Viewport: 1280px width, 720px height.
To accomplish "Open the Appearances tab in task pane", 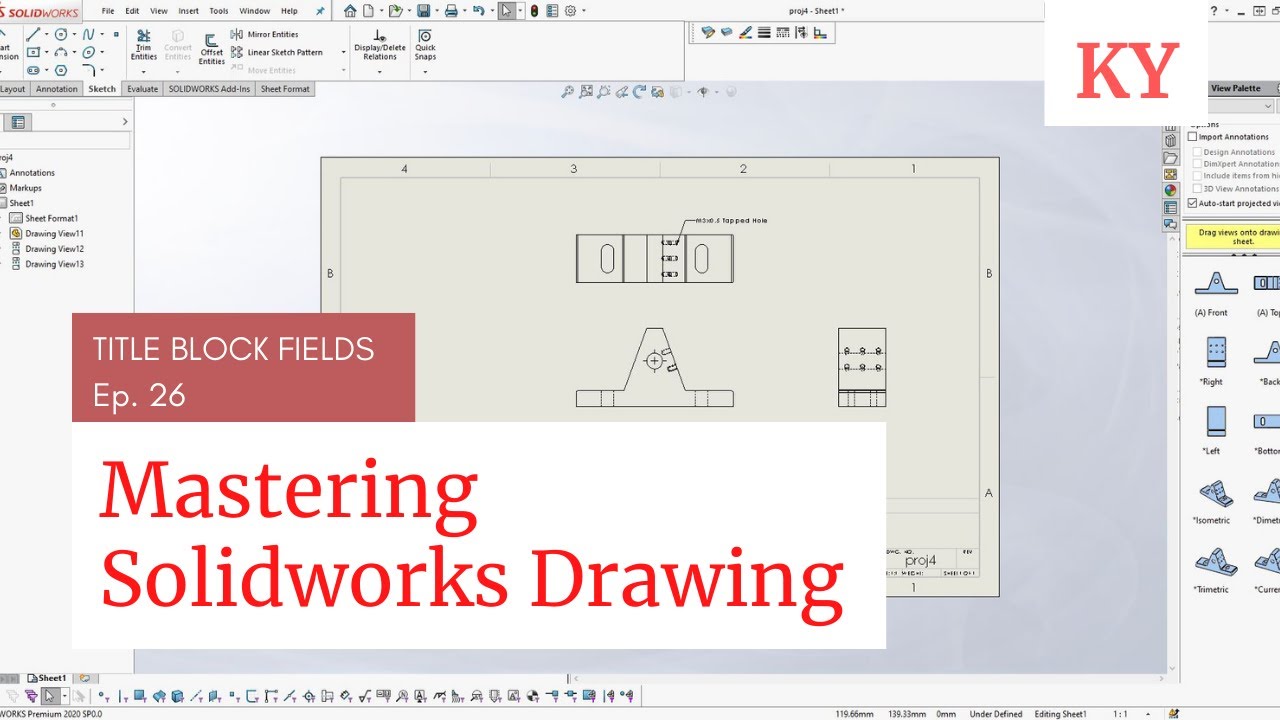I will [1170, 190].
